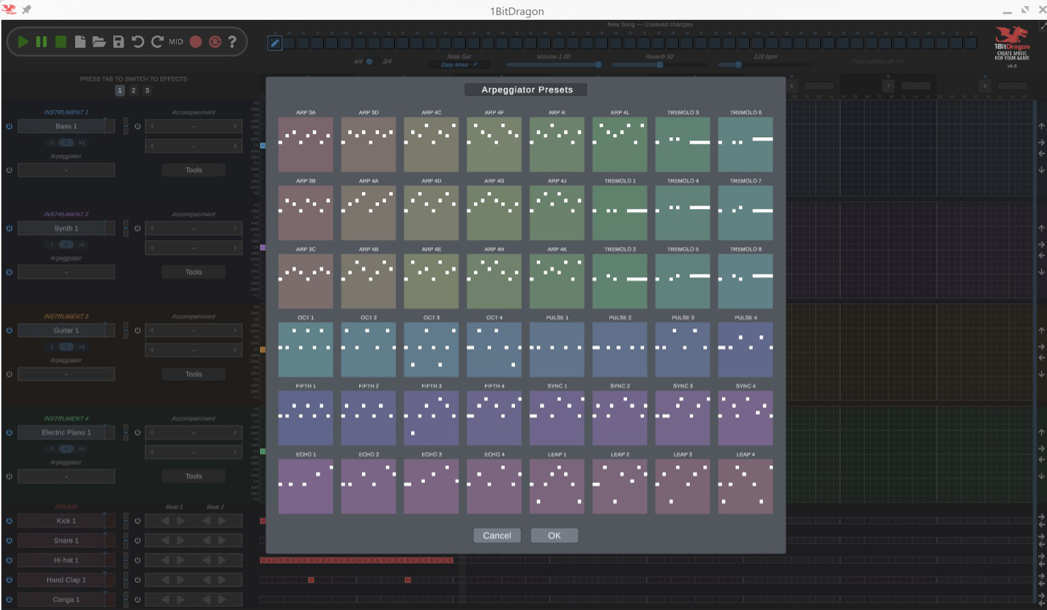Toggle power for the Conga 1 drum
The image size is (1047, 610).
click(x=9, y=599)
